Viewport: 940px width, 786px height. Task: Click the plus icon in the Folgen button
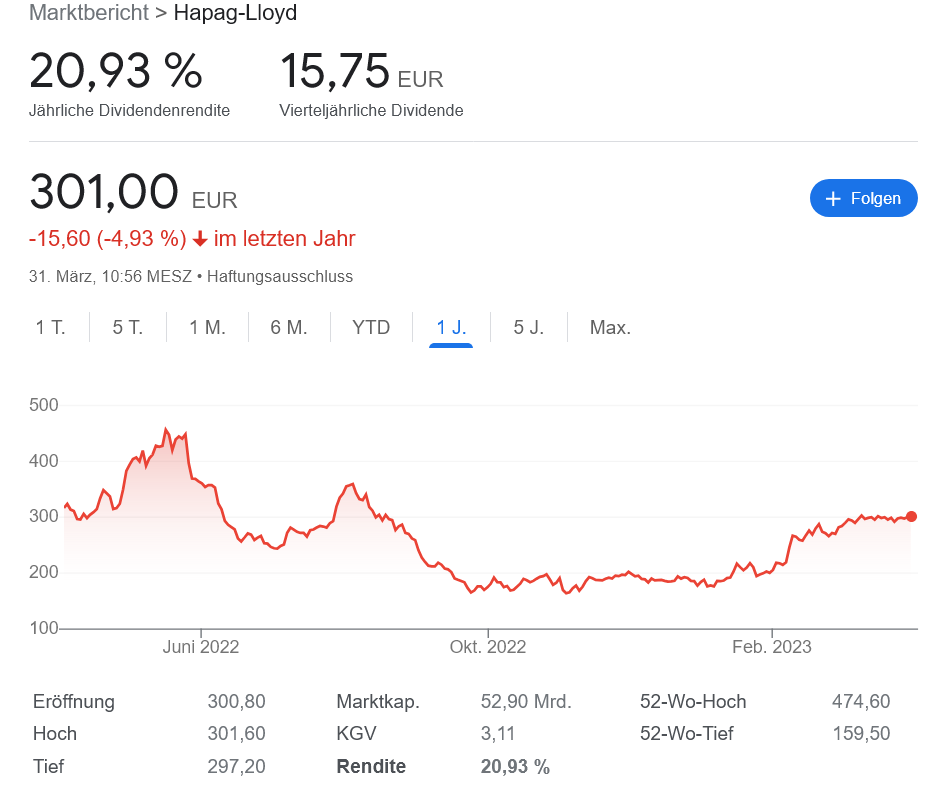click(833, 198)
